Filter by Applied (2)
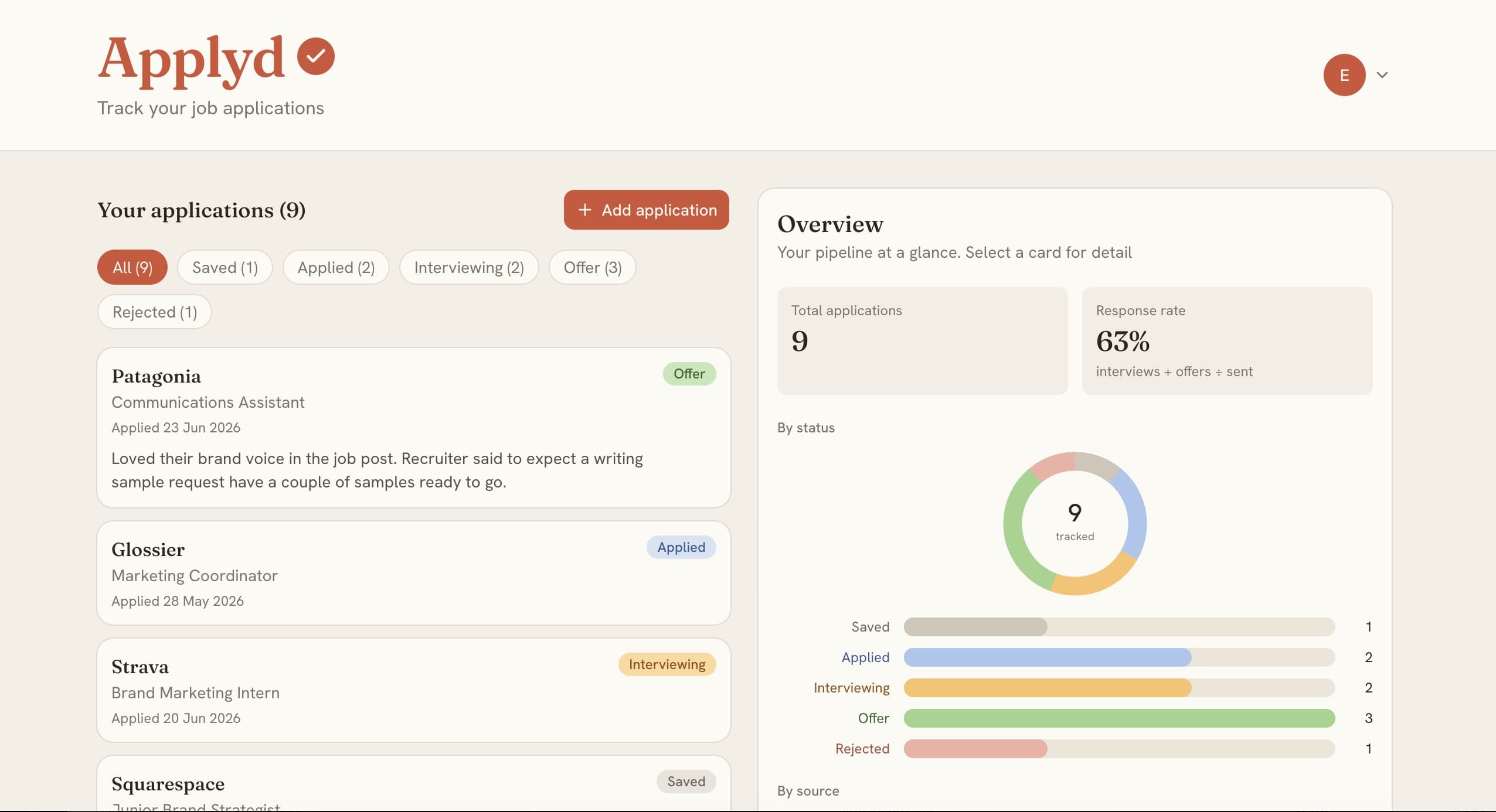Image resolution: width=1496 pixels, height=812 pixels. 336,268
